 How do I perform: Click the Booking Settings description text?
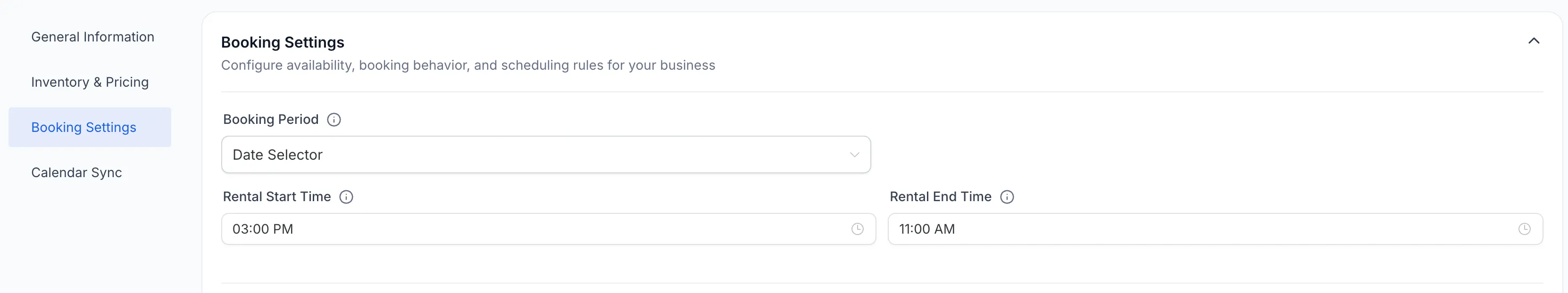(x=468, y=65)
